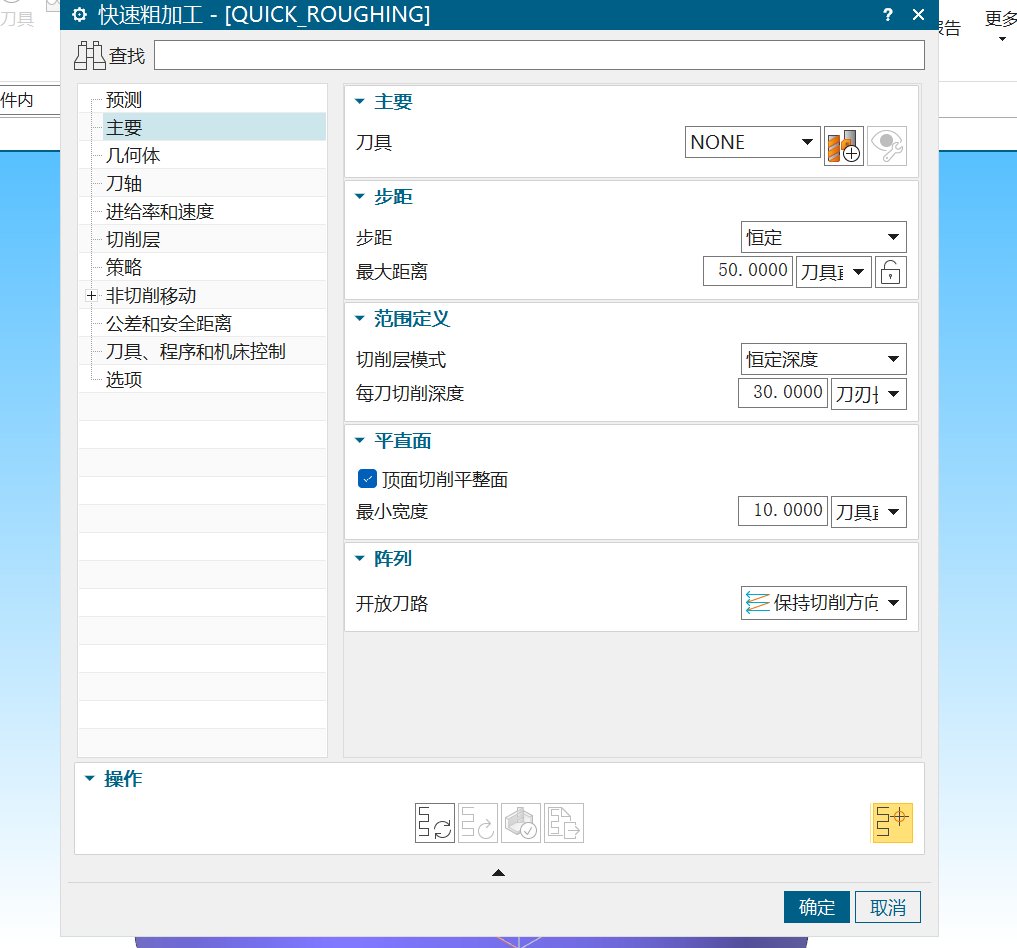Open the 最小宽度 unit dropdown
Viewport: 1017px width, 948px height.
click(868, 512)
